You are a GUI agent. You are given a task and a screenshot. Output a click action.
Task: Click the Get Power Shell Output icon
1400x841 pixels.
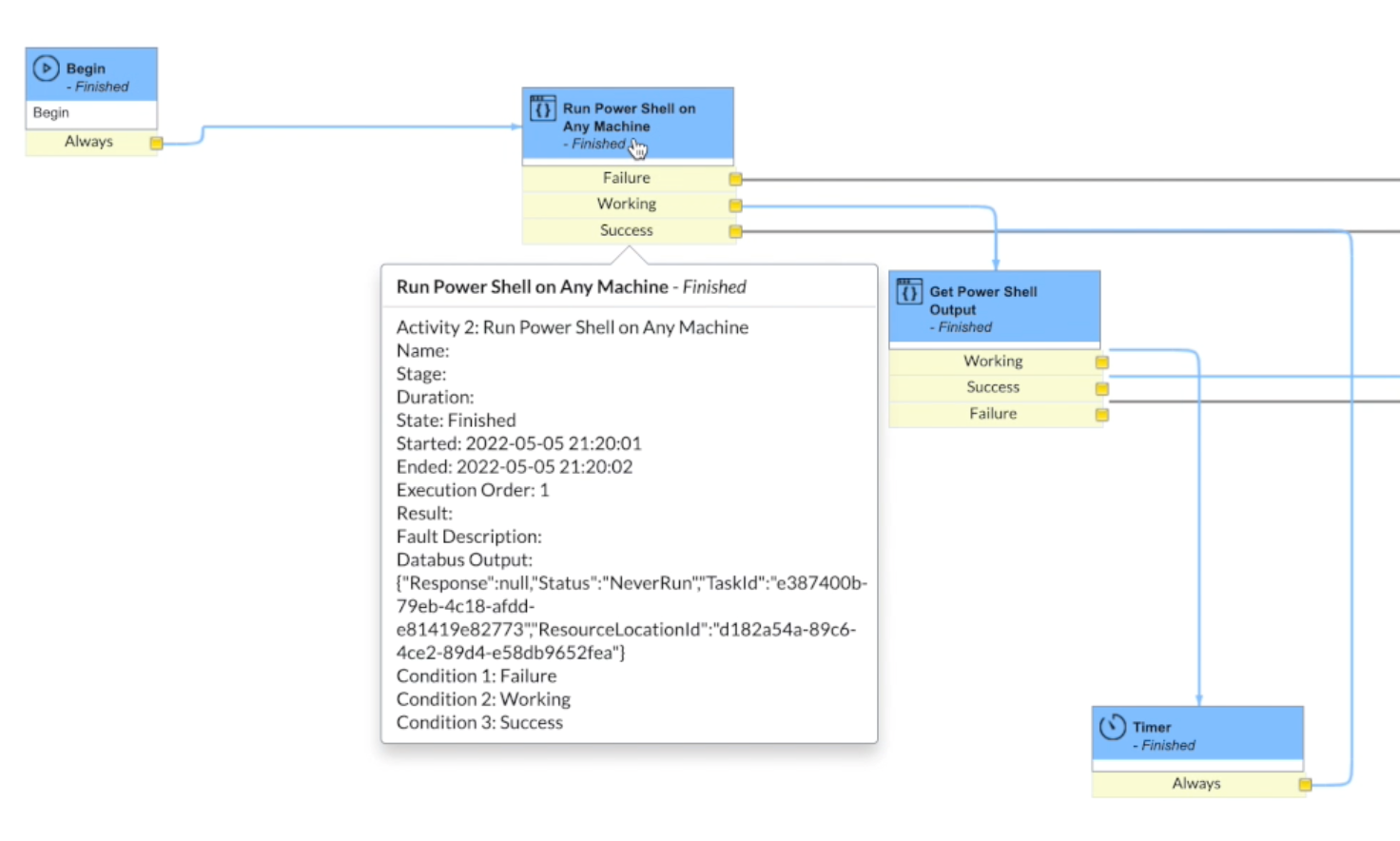(x=909, y=292)
